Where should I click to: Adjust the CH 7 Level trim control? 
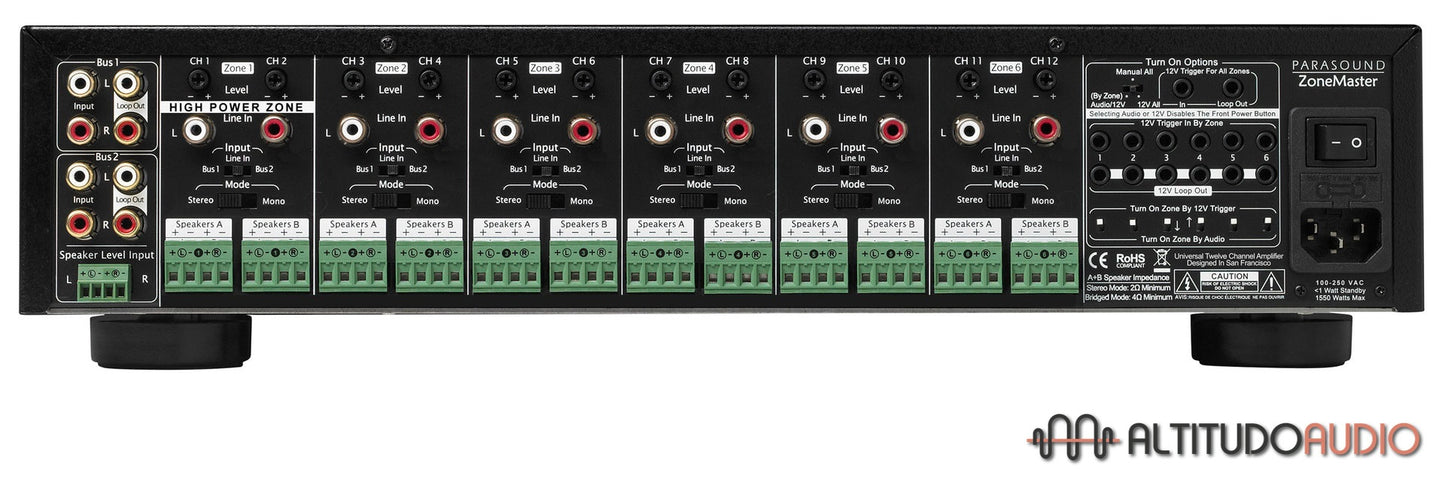pyautogui.click(x=661, y=82)
